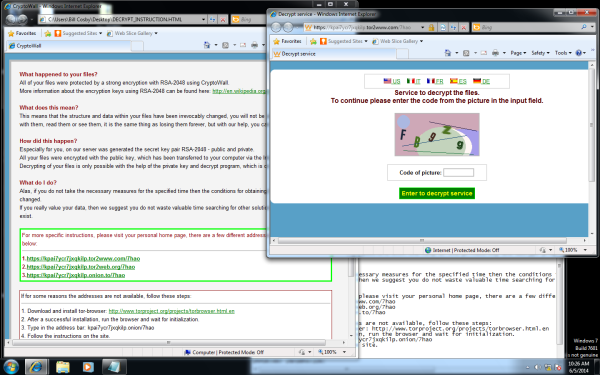Click volume speaker icon in system tray
This screenshot has width=600, height=375.
coord(537,367)
